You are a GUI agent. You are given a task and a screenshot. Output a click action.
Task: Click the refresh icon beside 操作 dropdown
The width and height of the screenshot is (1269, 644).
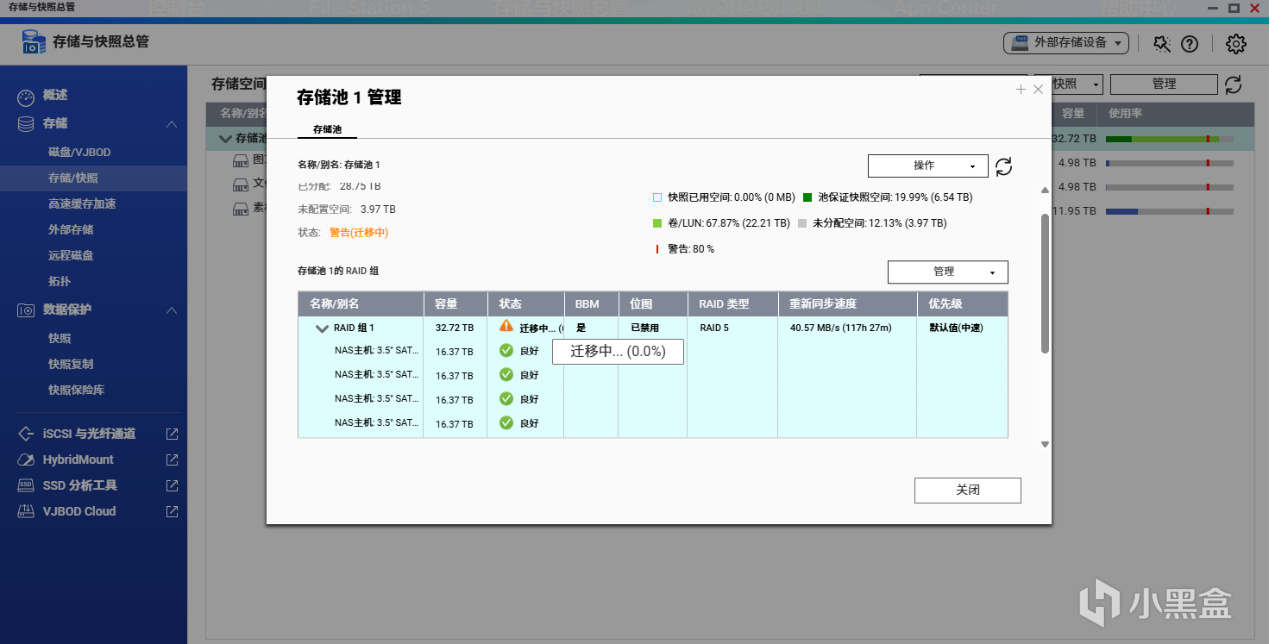tap(1004, 166)
